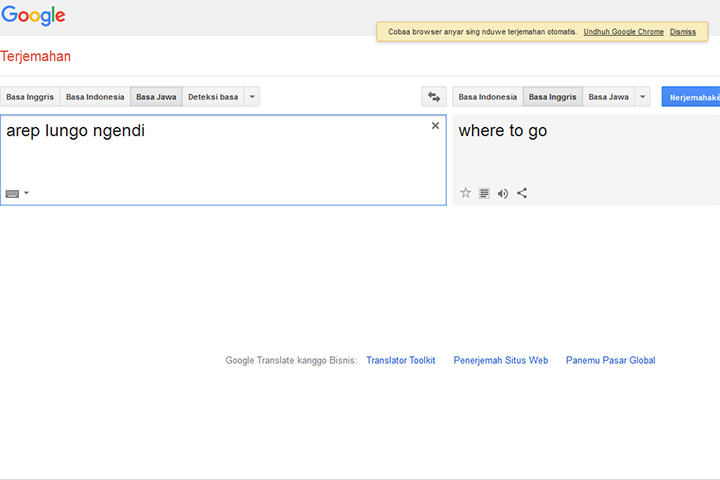Select all translated text icon
Viewport: 720px width, 480px height.
484,193
